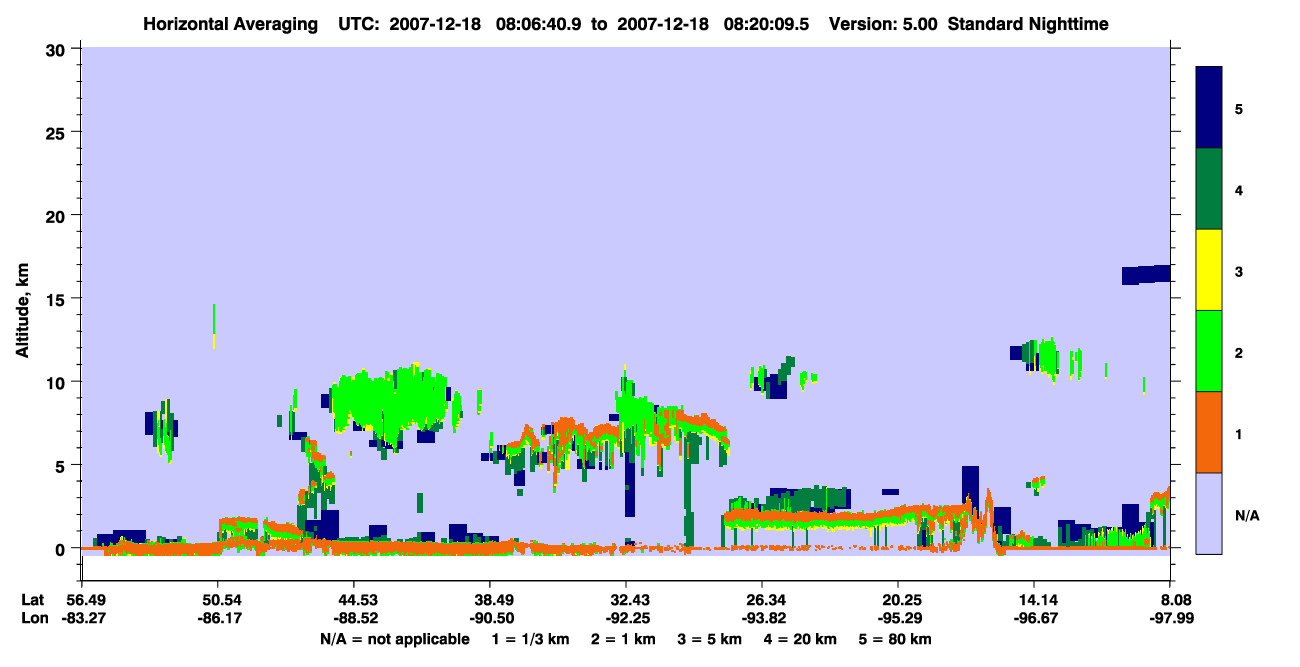Click legend text '1 = 1/3 km'
This screenshot has width=1300, height=667.
(x=530, y=639)
